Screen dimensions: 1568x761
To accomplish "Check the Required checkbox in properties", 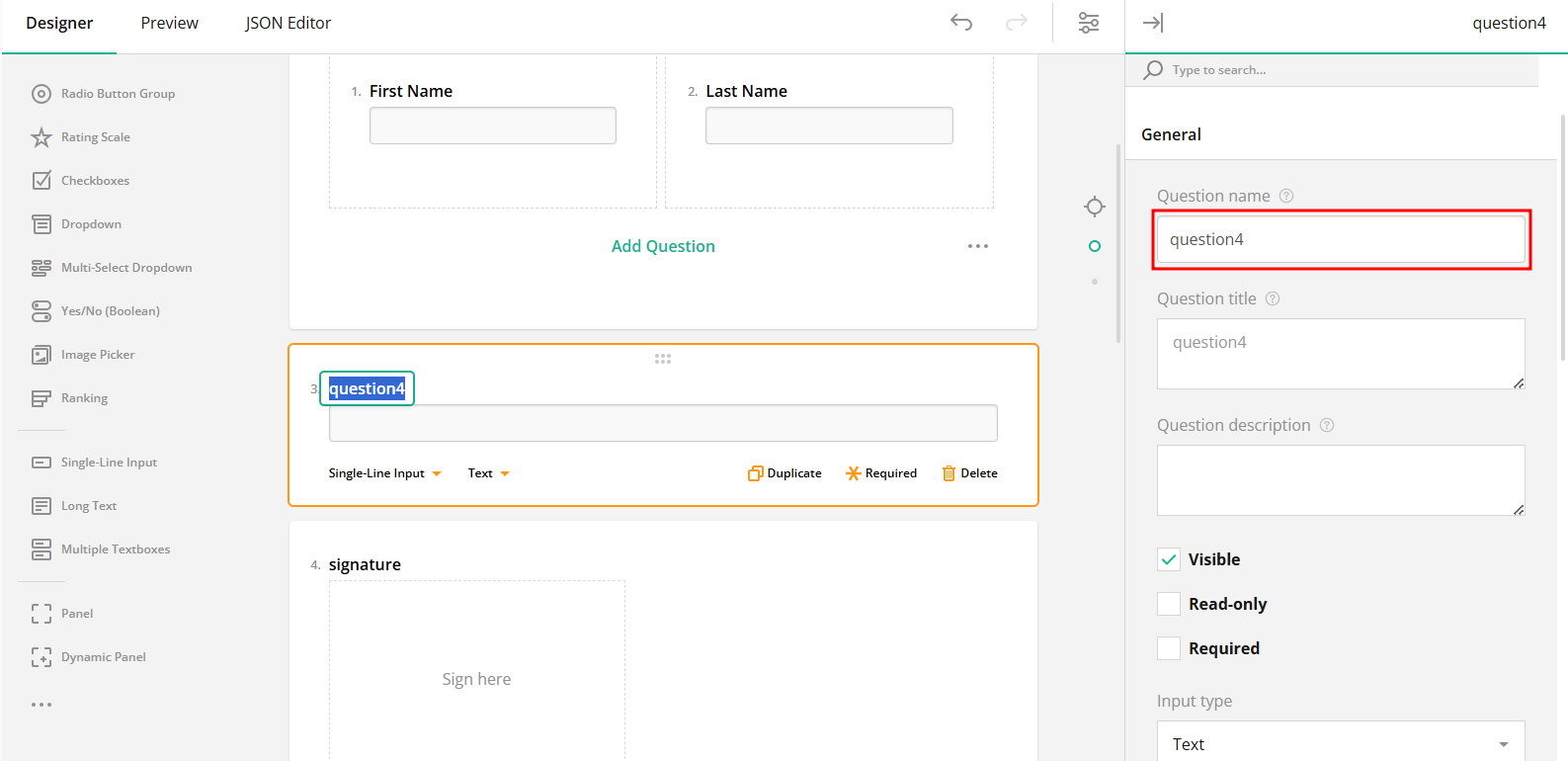I will [1169, 648].
